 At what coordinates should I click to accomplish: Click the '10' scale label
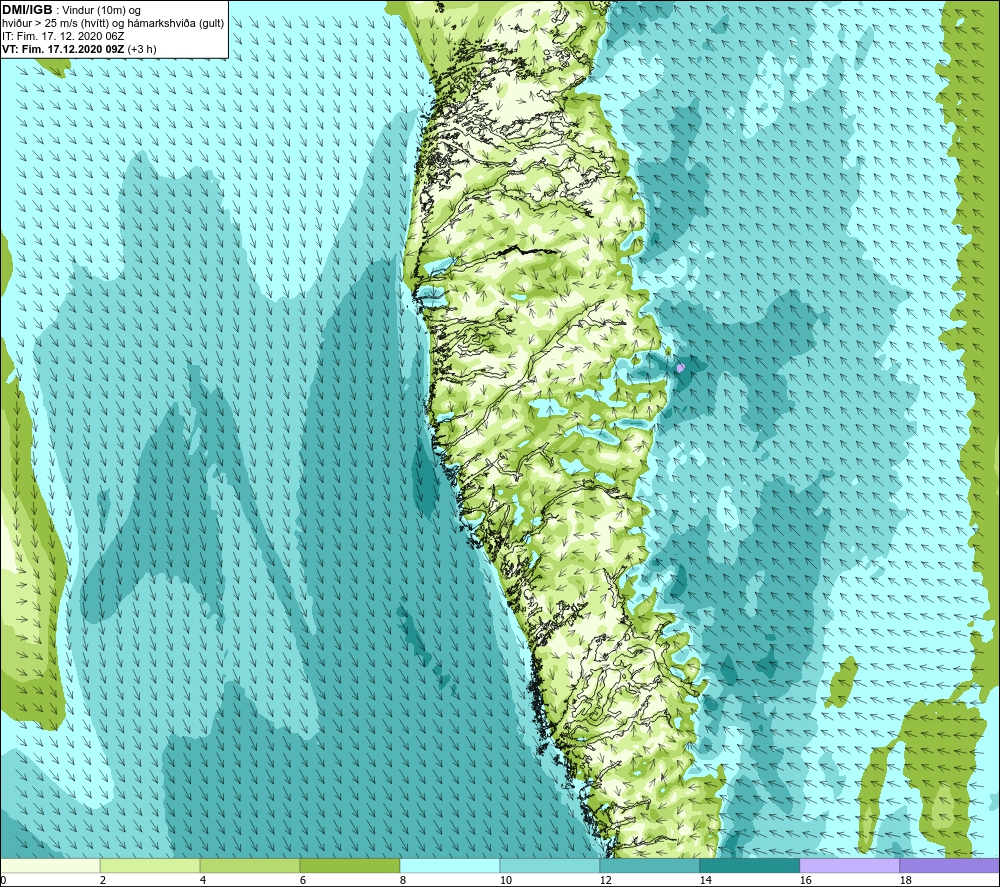[505, 880]
